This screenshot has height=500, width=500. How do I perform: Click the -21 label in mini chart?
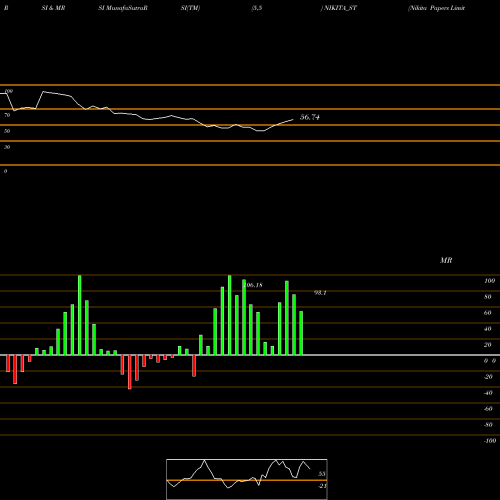click(x=322, y=486)
